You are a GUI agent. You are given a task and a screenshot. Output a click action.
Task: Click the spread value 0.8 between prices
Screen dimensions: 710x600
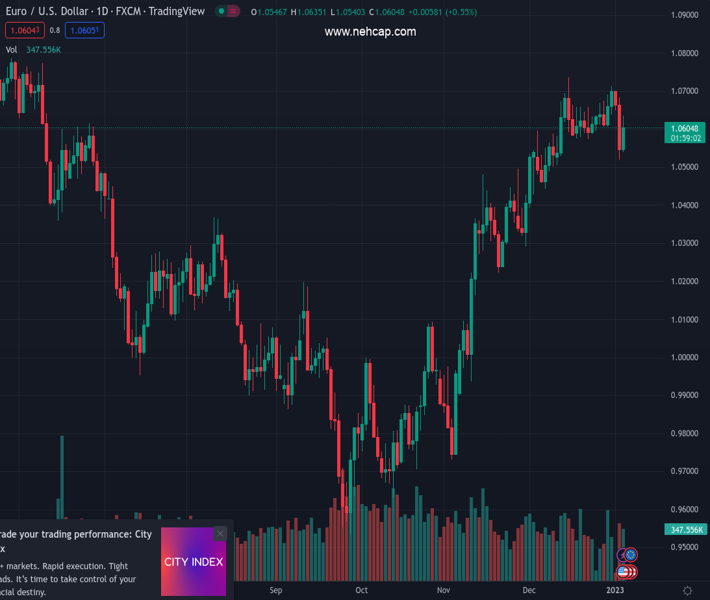(55, 31)
